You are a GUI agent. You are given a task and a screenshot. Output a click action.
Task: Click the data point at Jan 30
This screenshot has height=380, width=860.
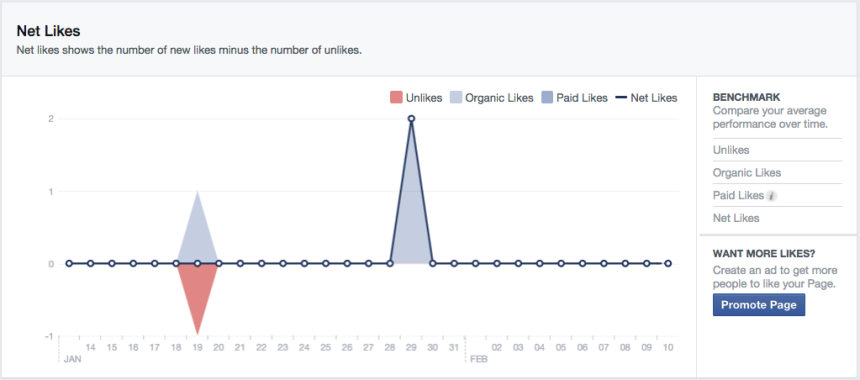tap(433, 263)
